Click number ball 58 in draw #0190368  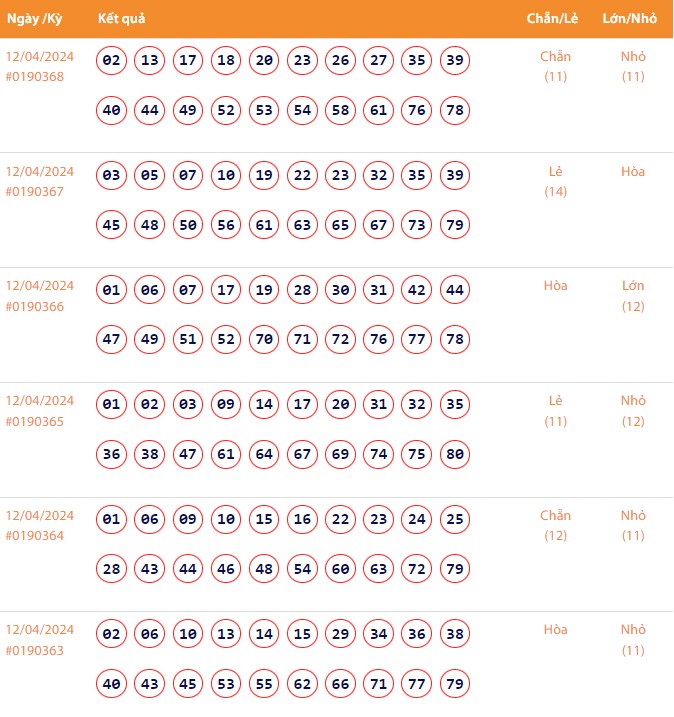tap(340, 110)
